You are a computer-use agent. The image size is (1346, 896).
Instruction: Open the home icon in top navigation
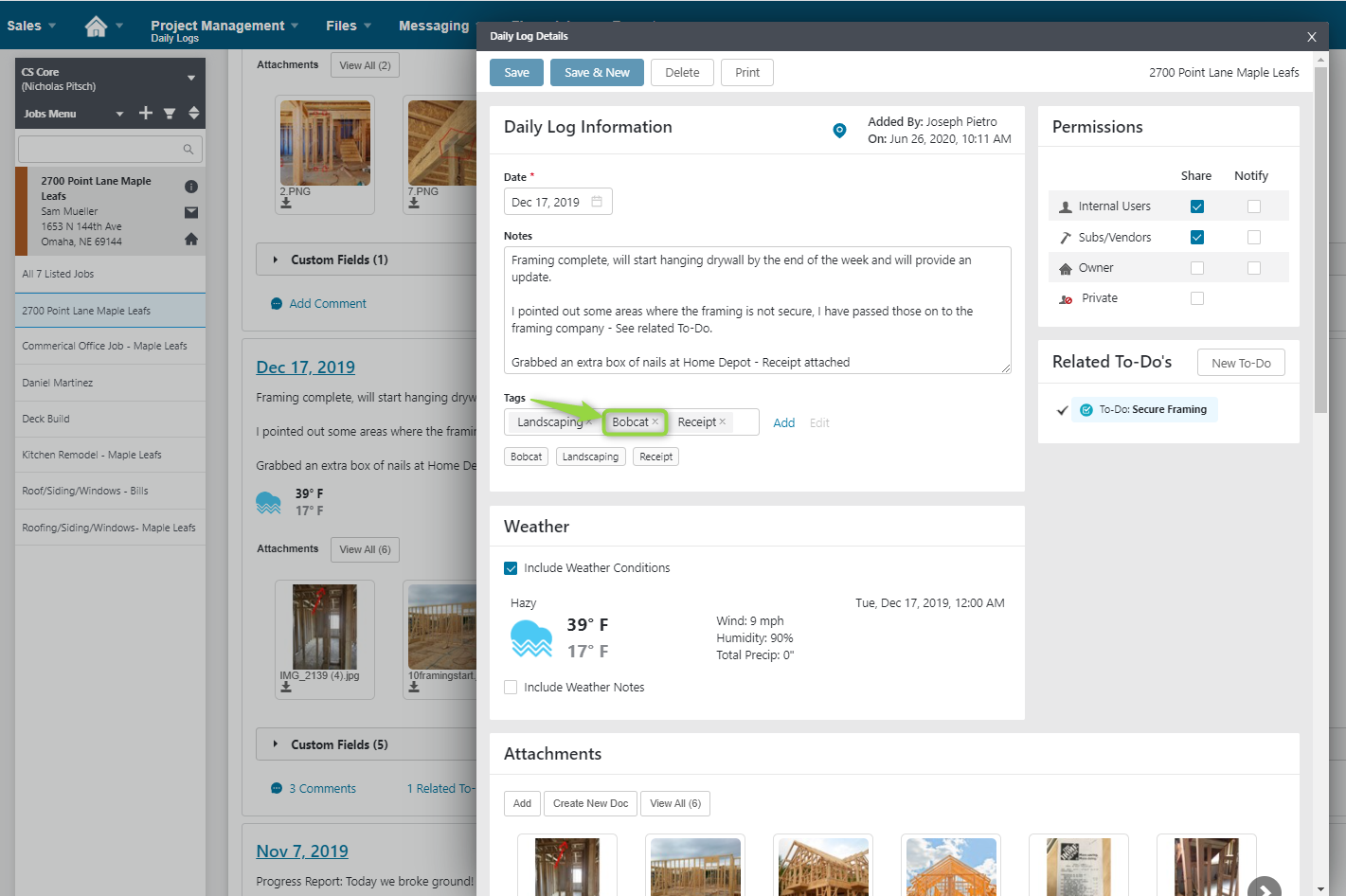pos(96,27)
